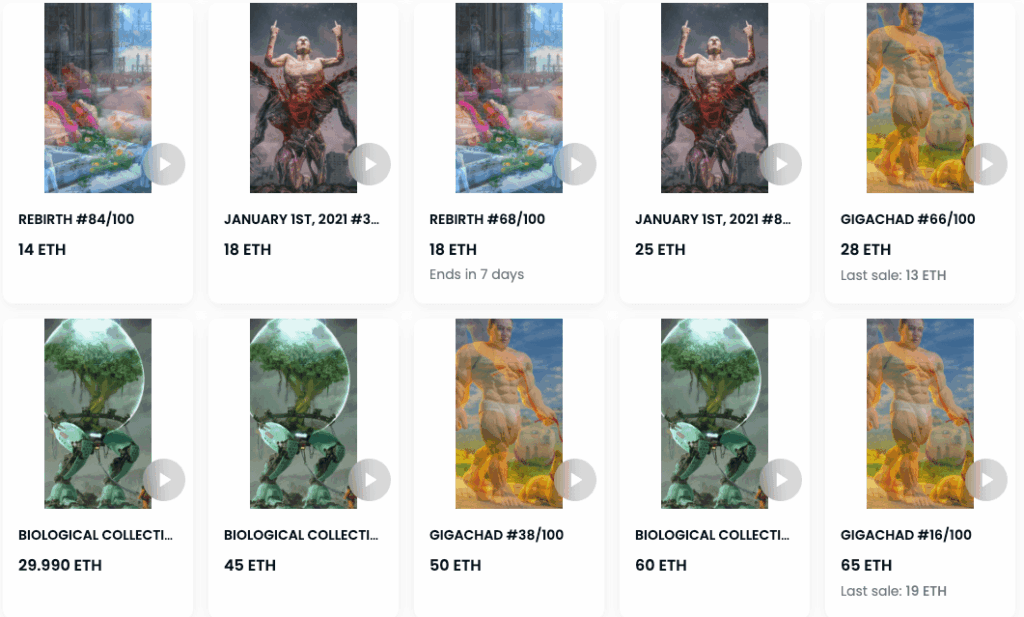Image resolution: width=1024 pixels, height=617 pixels.
Task: Play the Gigachad #66/100 video preview
Action: (x=987, y=164)
